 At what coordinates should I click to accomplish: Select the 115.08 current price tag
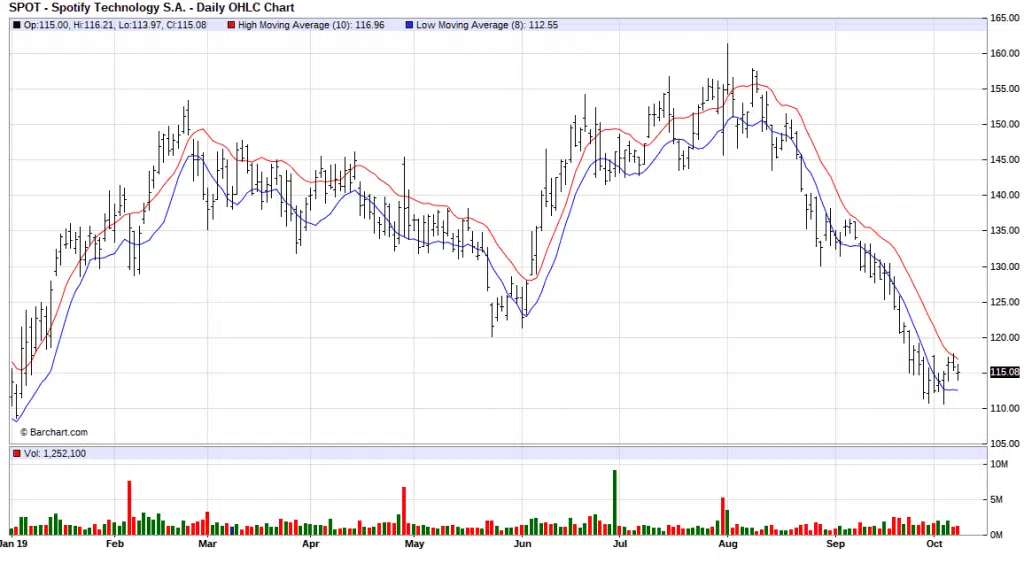click(1003, 373)
